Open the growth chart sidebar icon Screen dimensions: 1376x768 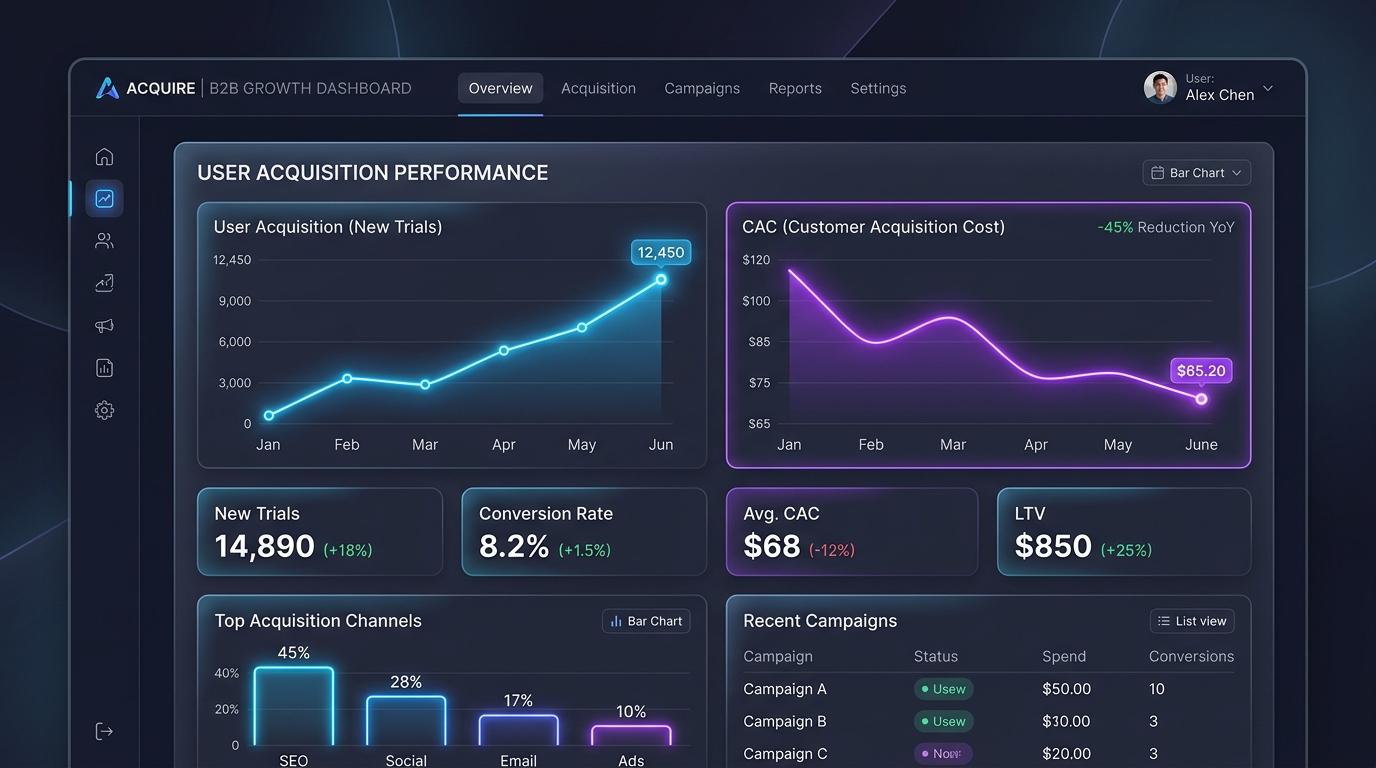pos(104,283)
